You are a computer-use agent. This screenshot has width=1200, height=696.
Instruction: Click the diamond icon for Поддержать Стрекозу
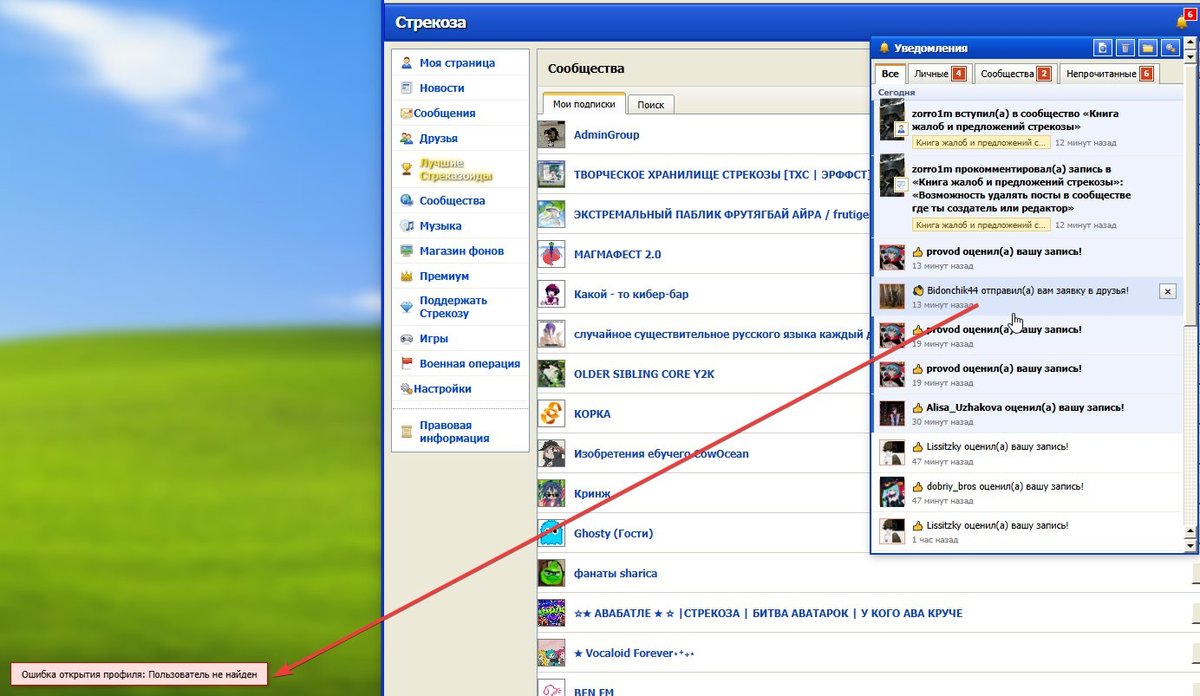point(407,307)
